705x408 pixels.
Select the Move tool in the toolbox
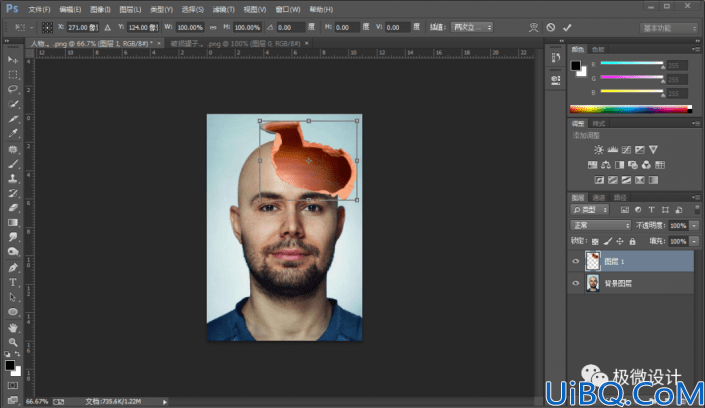[13, 60]
